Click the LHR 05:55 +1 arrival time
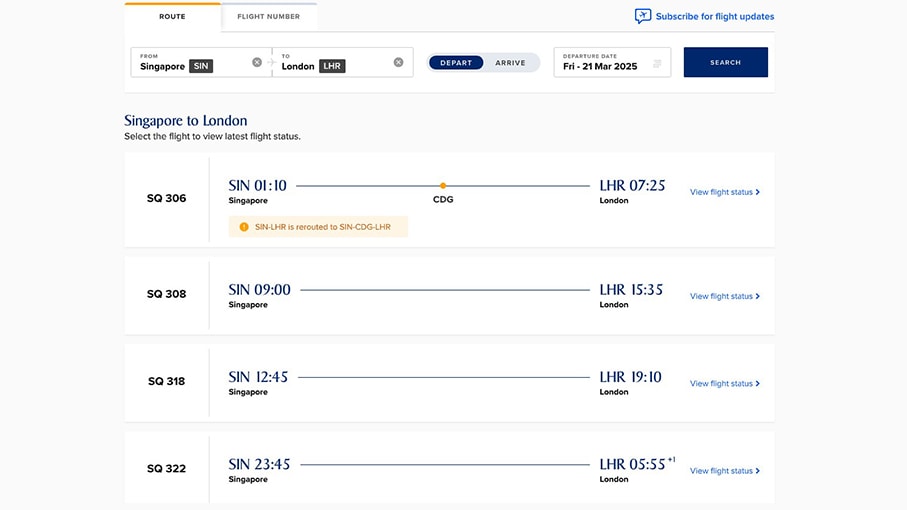The image size is (907, 510). pos(637,464)
